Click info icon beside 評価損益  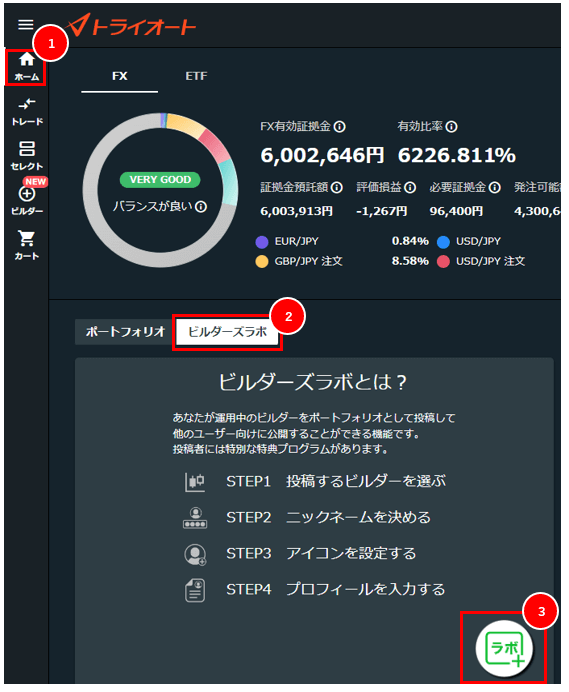pos(410,188)
